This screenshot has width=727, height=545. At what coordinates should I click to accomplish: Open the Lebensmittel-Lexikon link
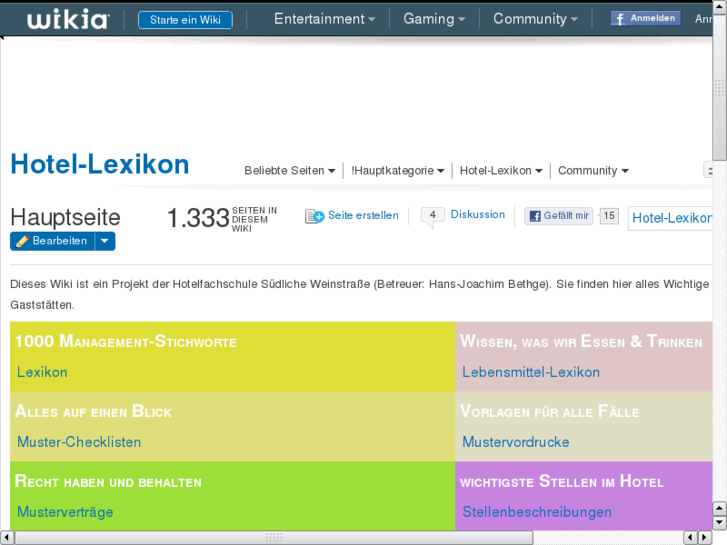[531, 372]
